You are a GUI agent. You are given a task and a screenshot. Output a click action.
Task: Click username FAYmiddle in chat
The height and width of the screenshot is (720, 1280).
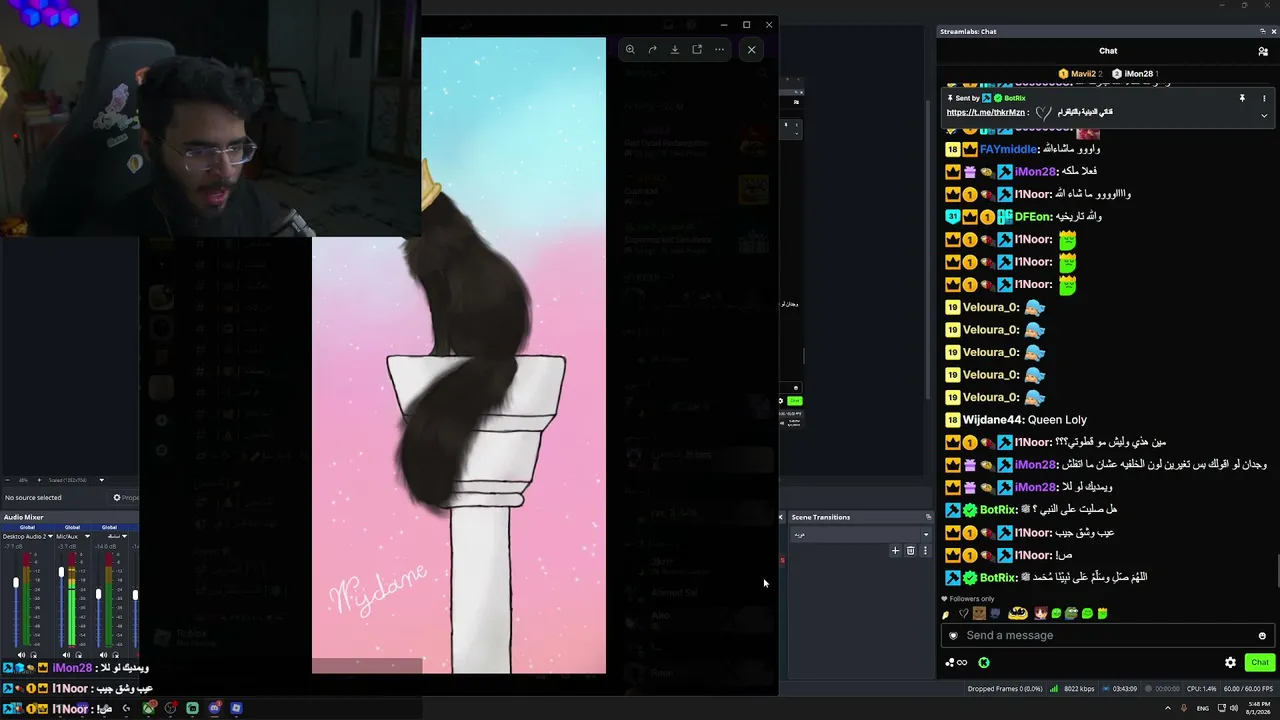pyautogui.click(x=1008, y=149)
